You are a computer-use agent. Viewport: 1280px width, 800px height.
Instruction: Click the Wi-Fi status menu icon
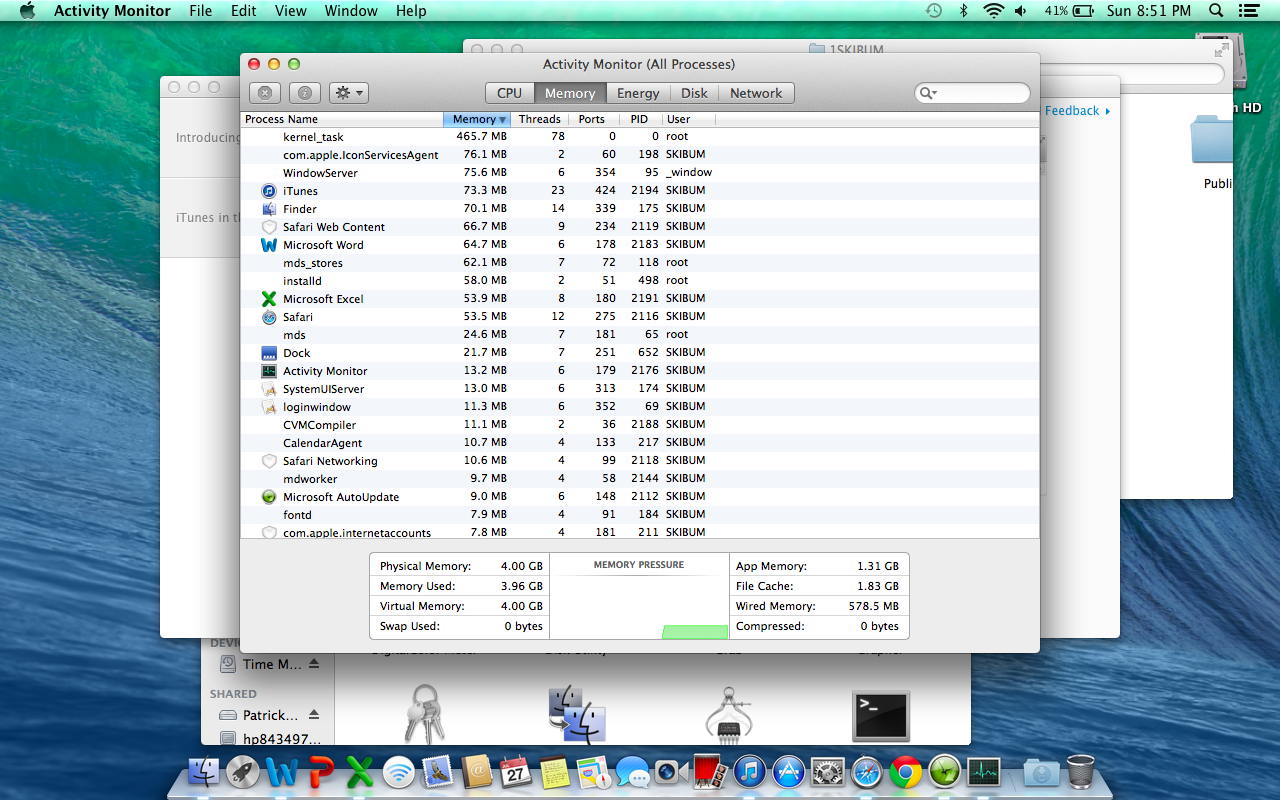coord(993,11)
